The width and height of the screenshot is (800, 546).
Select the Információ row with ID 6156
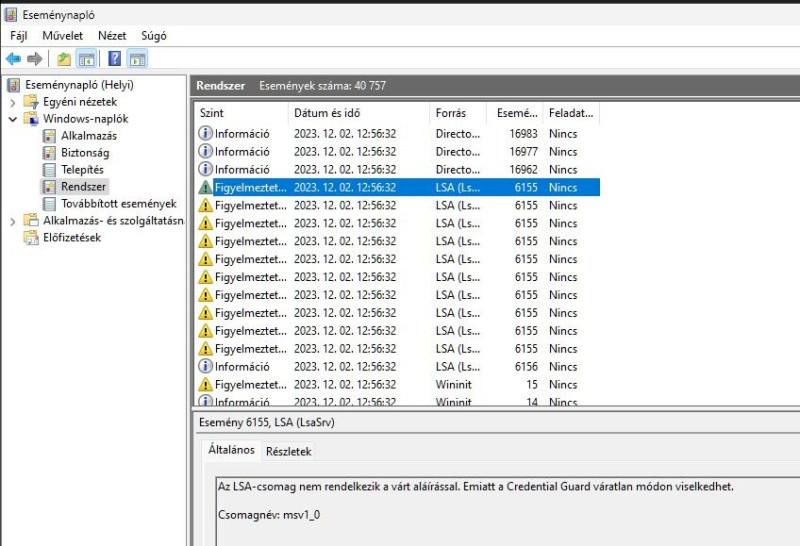[x=398, y=366]
